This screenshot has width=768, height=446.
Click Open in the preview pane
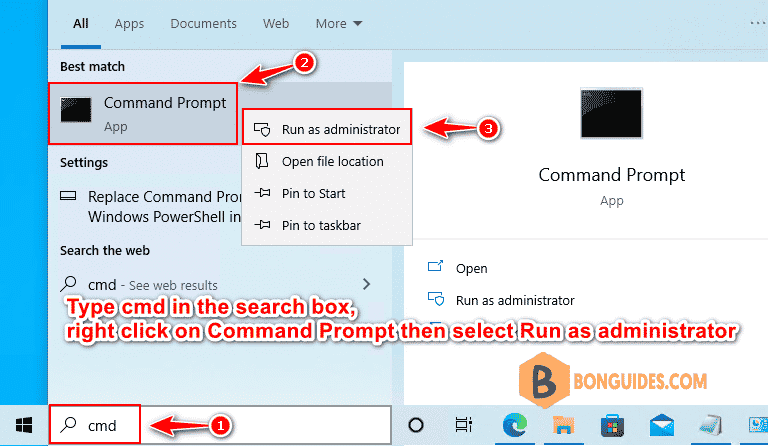471,268
